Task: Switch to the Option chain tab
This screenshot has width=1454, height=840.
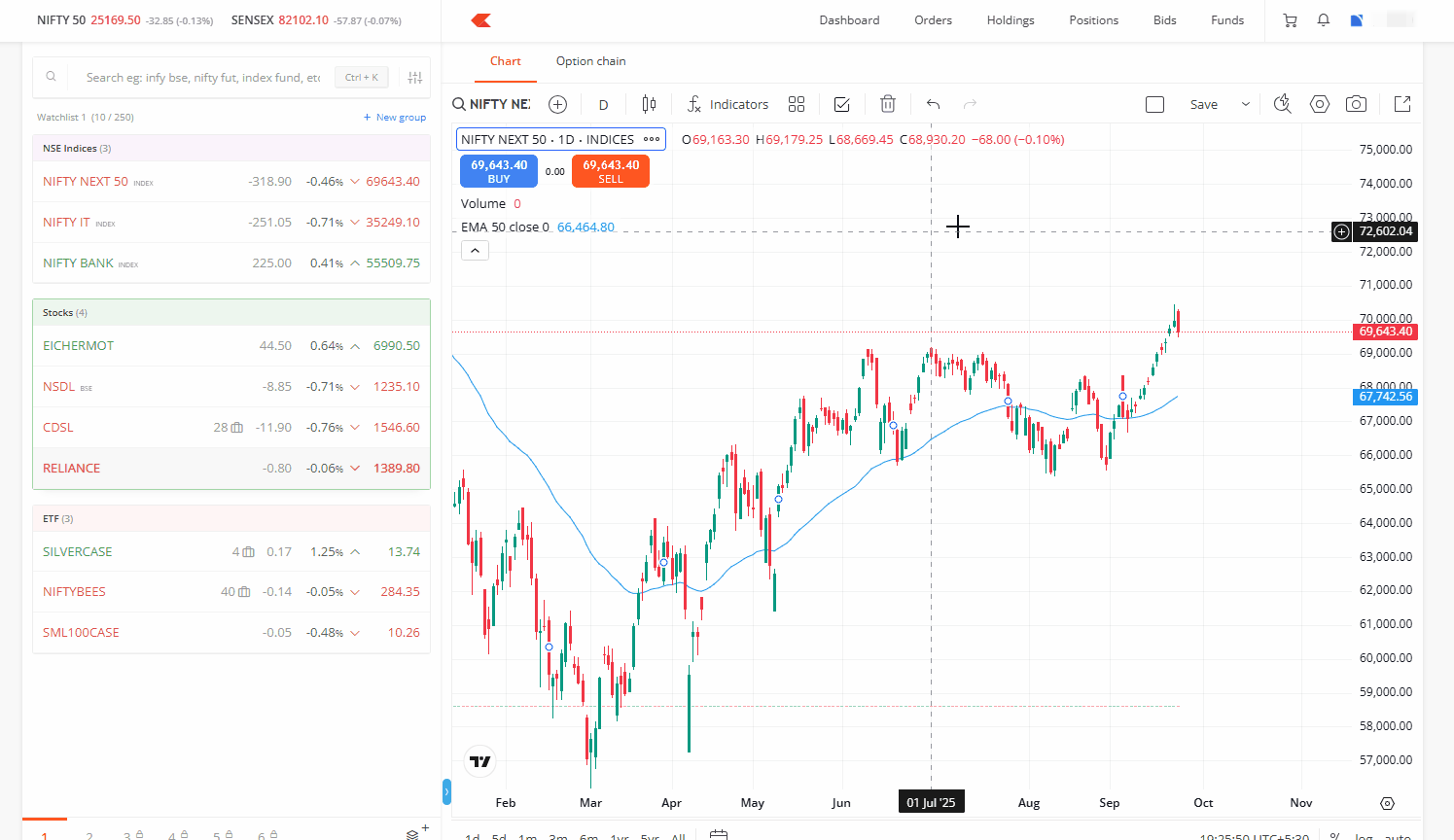Action: [x=590, y=61]
